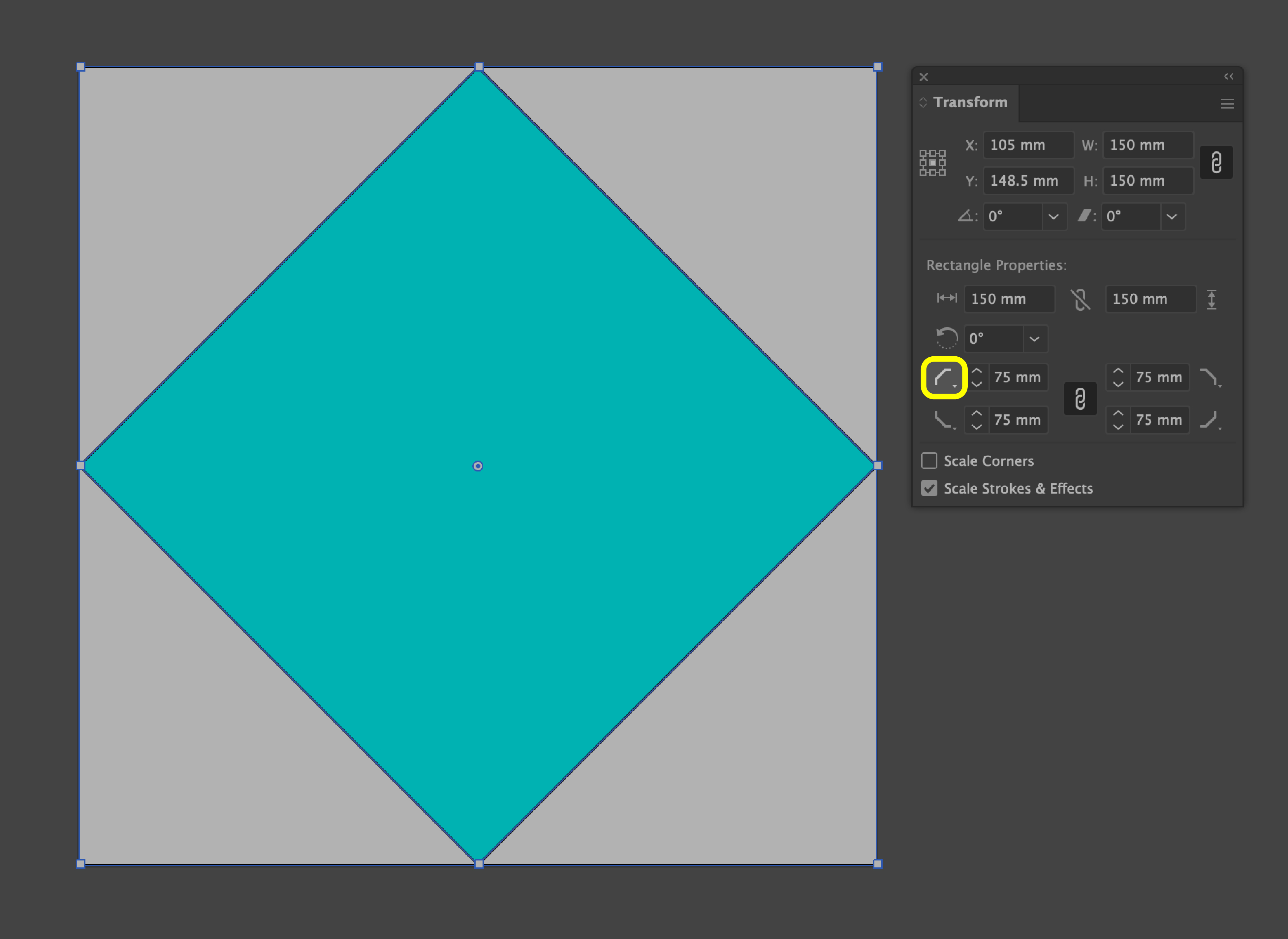Increase top-left corner radius stepper
The height and width of the screenshot is (939, 1288).
[977, 371]
